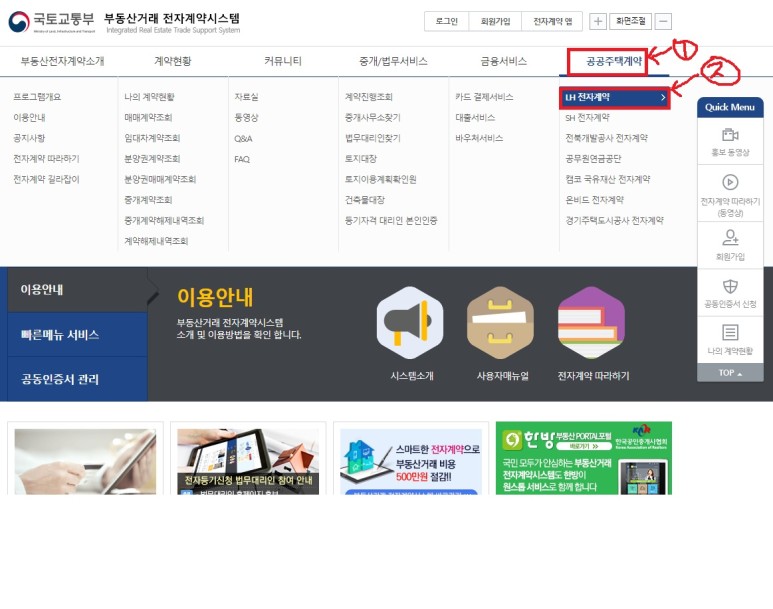Click the plus zoom-in screen button
This screenshot has width=773, height=609.
597,21
